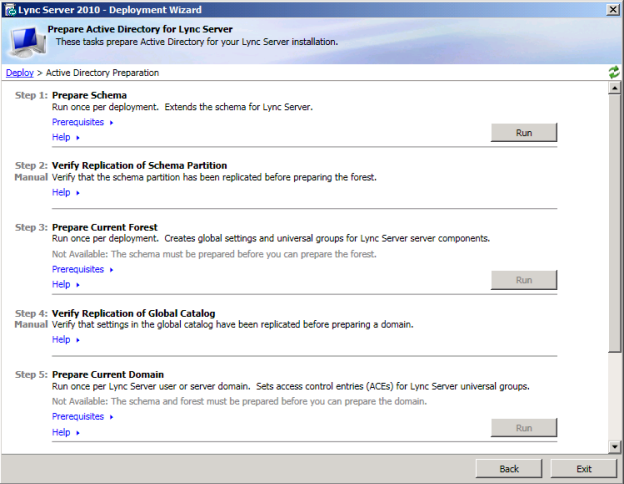Click Run button for Prepare Current Forest
624x484 pixels.
[523, 280]
